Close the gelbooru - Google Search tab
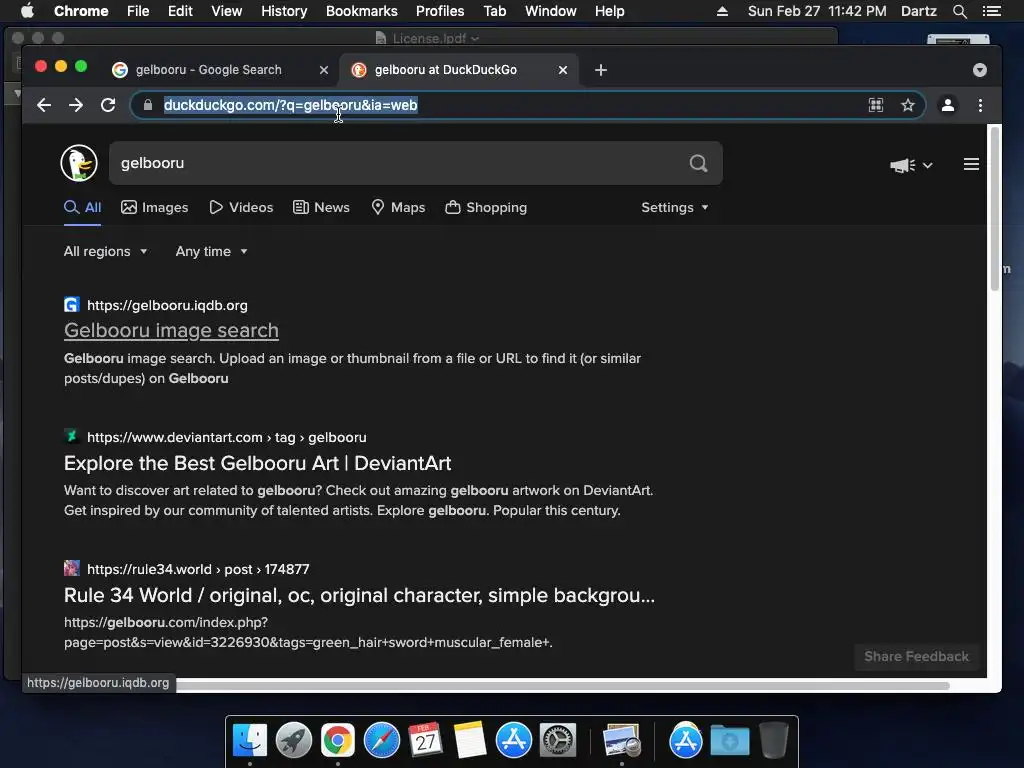This screenshot has height=768, width=1024. [x=324, y=70]
